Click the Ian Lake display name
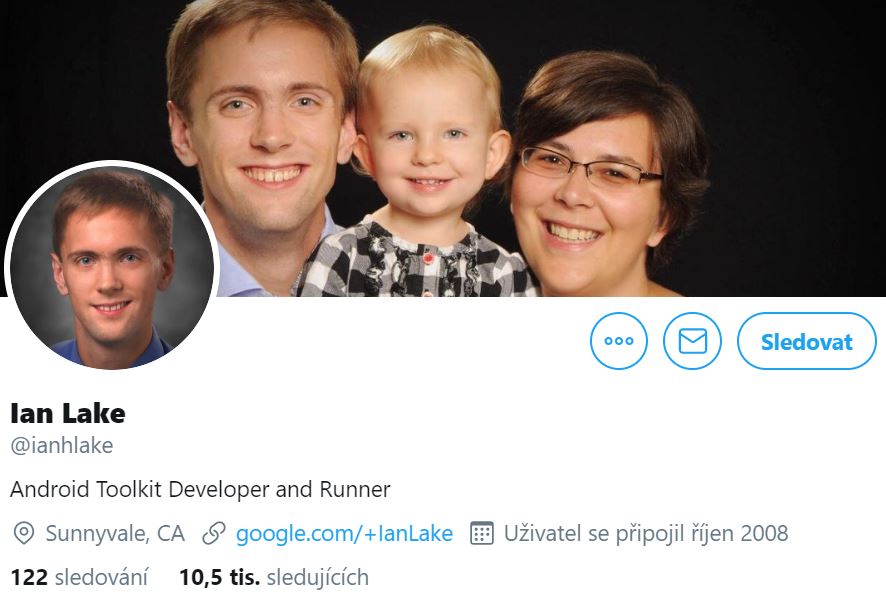This screenshot has width=886, height=597. 68,413
